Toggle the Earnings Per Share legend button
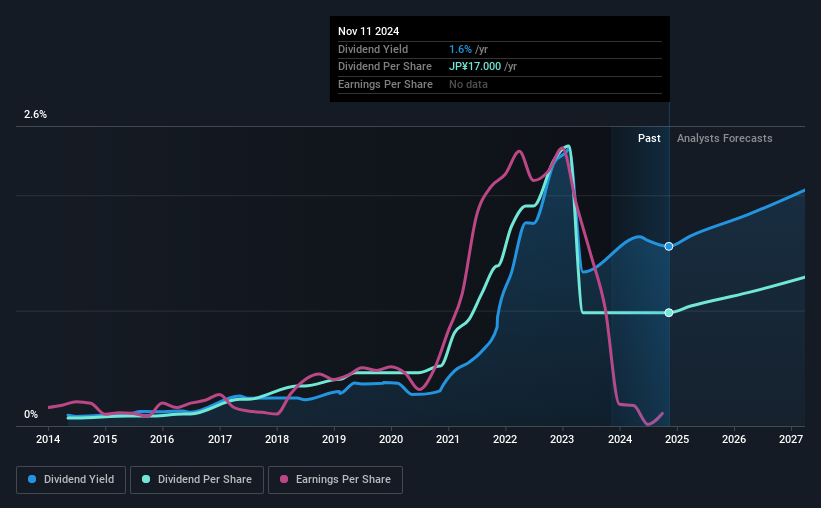The image size is (821, 508). click(x=335, y=480)
